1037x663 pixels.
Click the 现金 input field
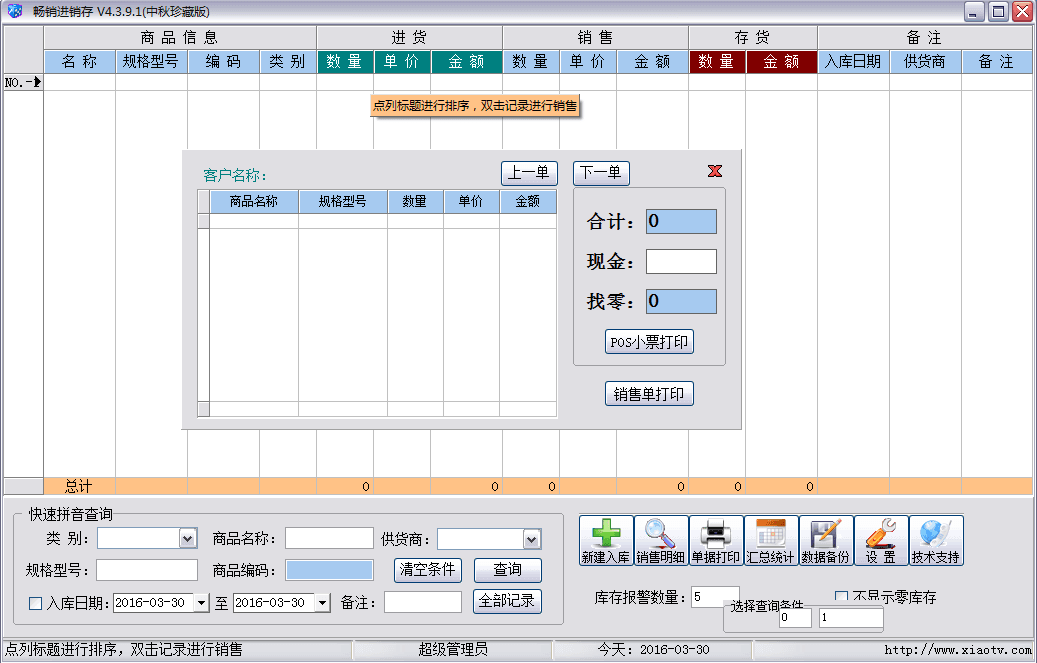(x=681, y=262)
